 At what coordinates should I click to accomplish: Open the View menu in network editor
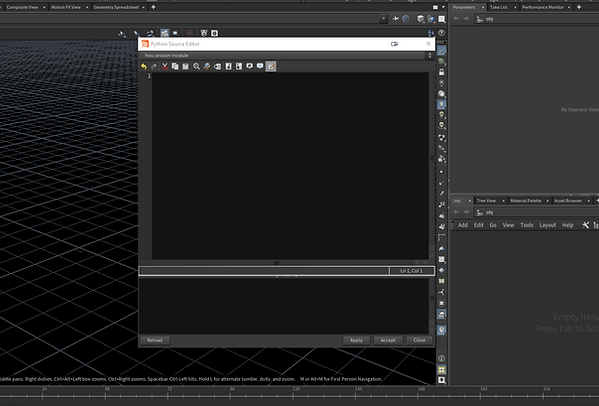pos(508,225)
